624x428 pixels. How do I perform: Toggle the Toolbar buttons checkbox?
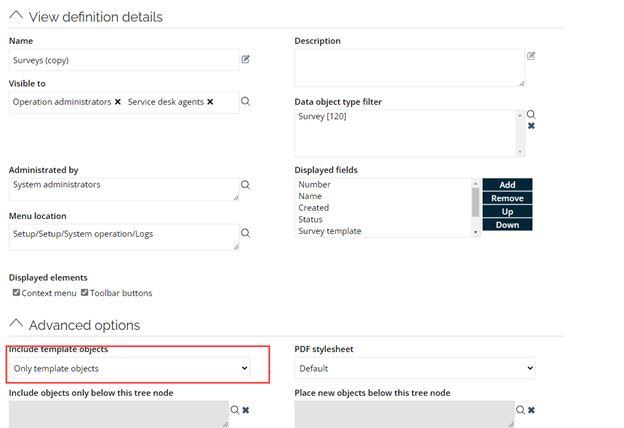[x=84, y=293]
